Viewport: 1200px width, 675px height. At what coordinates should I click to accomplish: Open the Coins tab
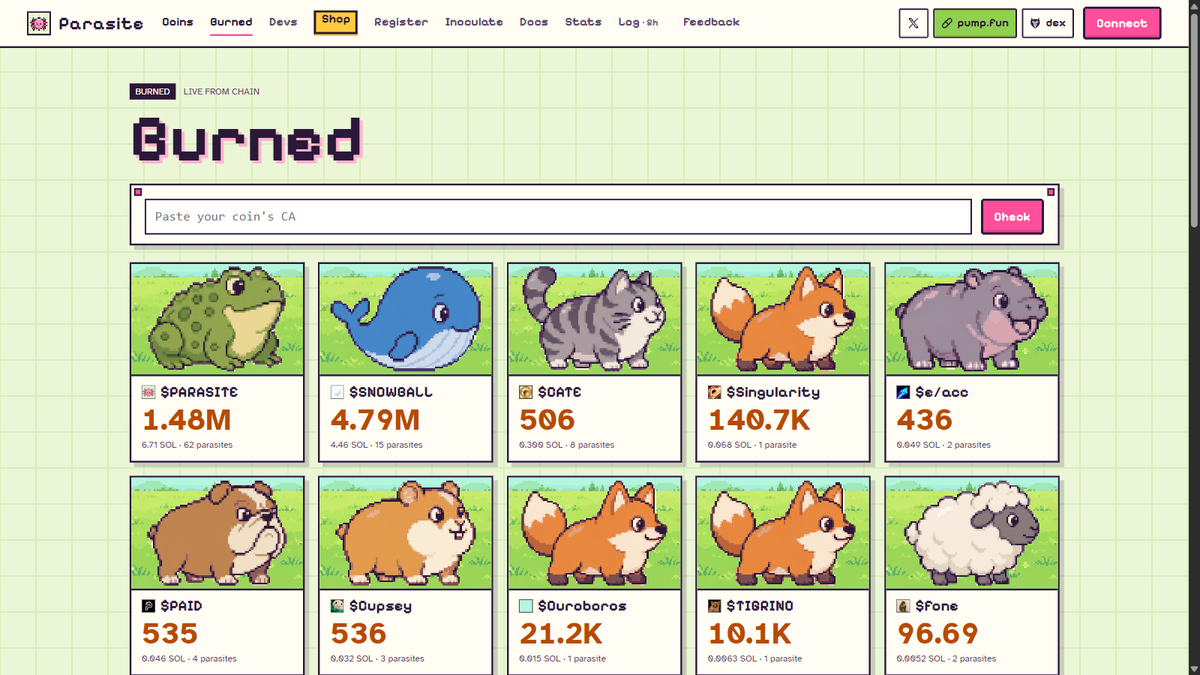(x=177, y=22)
